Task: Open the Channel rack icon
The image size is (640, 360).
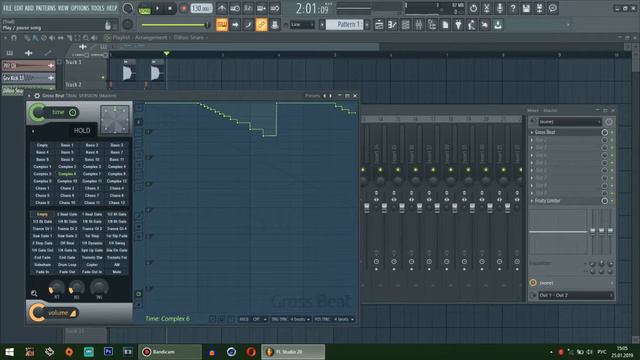Action: click(405, 25)
